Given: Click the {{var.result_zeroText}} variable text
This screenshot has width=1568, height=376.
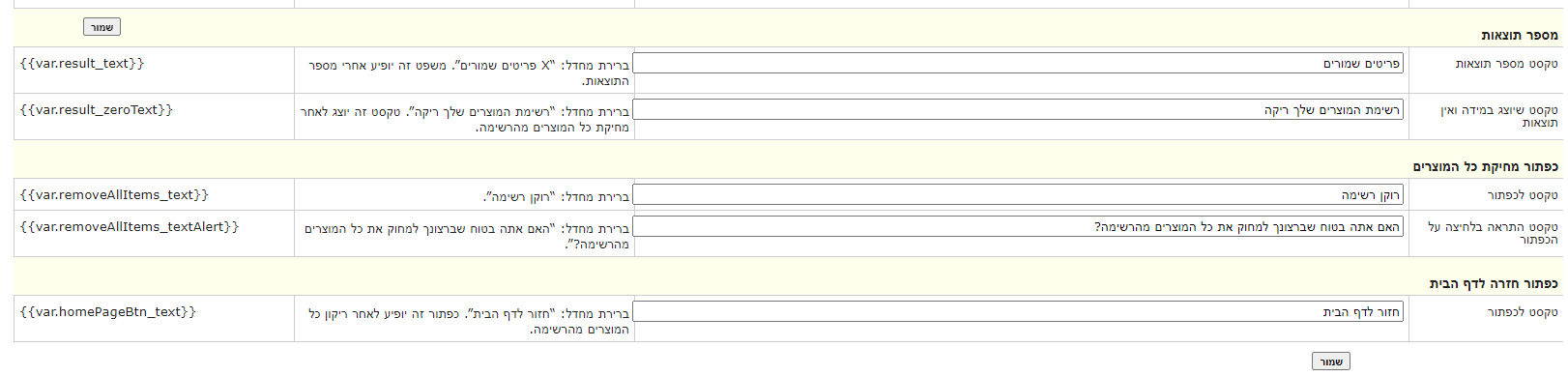Looking at the screenshot, I should [97, 110].
